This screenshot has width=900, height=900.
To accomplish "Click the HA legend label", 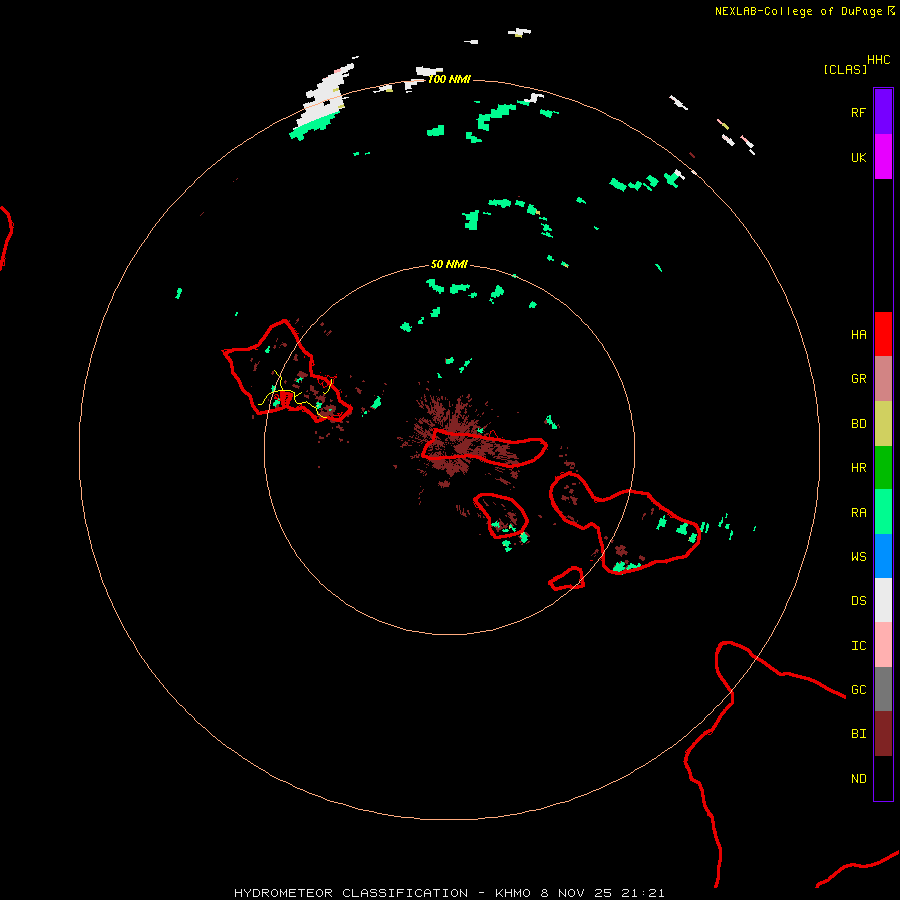I will tap(858, 334).
